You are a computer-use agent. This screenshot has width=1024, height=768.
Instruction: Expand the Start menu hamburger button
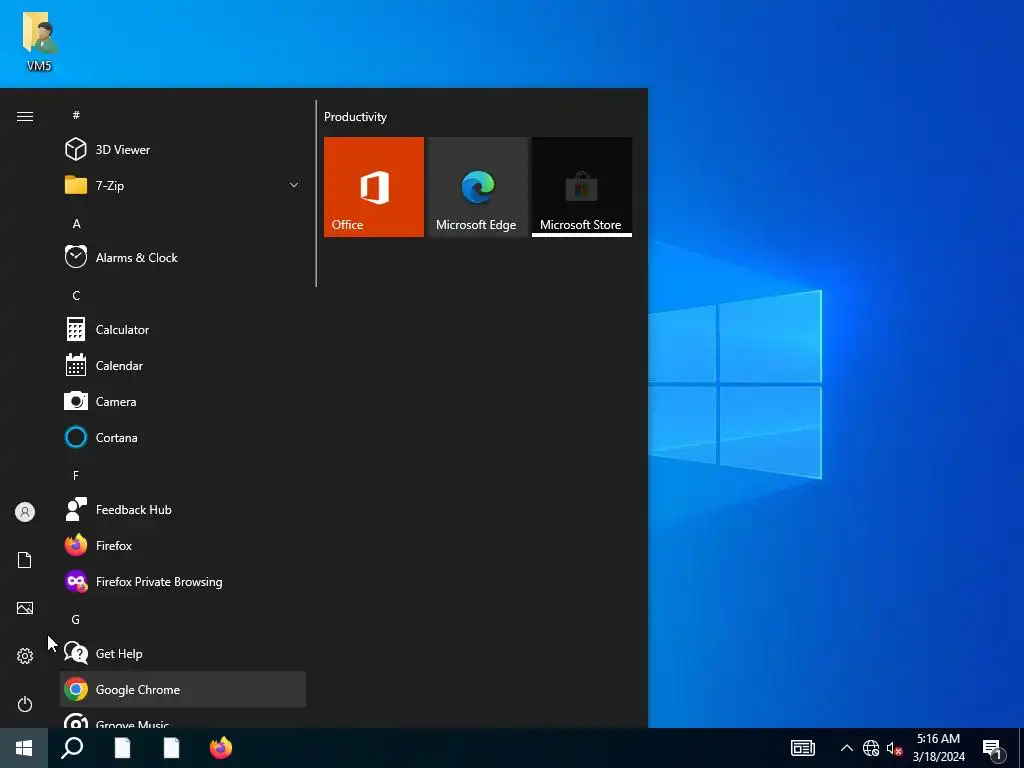click(25, 116)
